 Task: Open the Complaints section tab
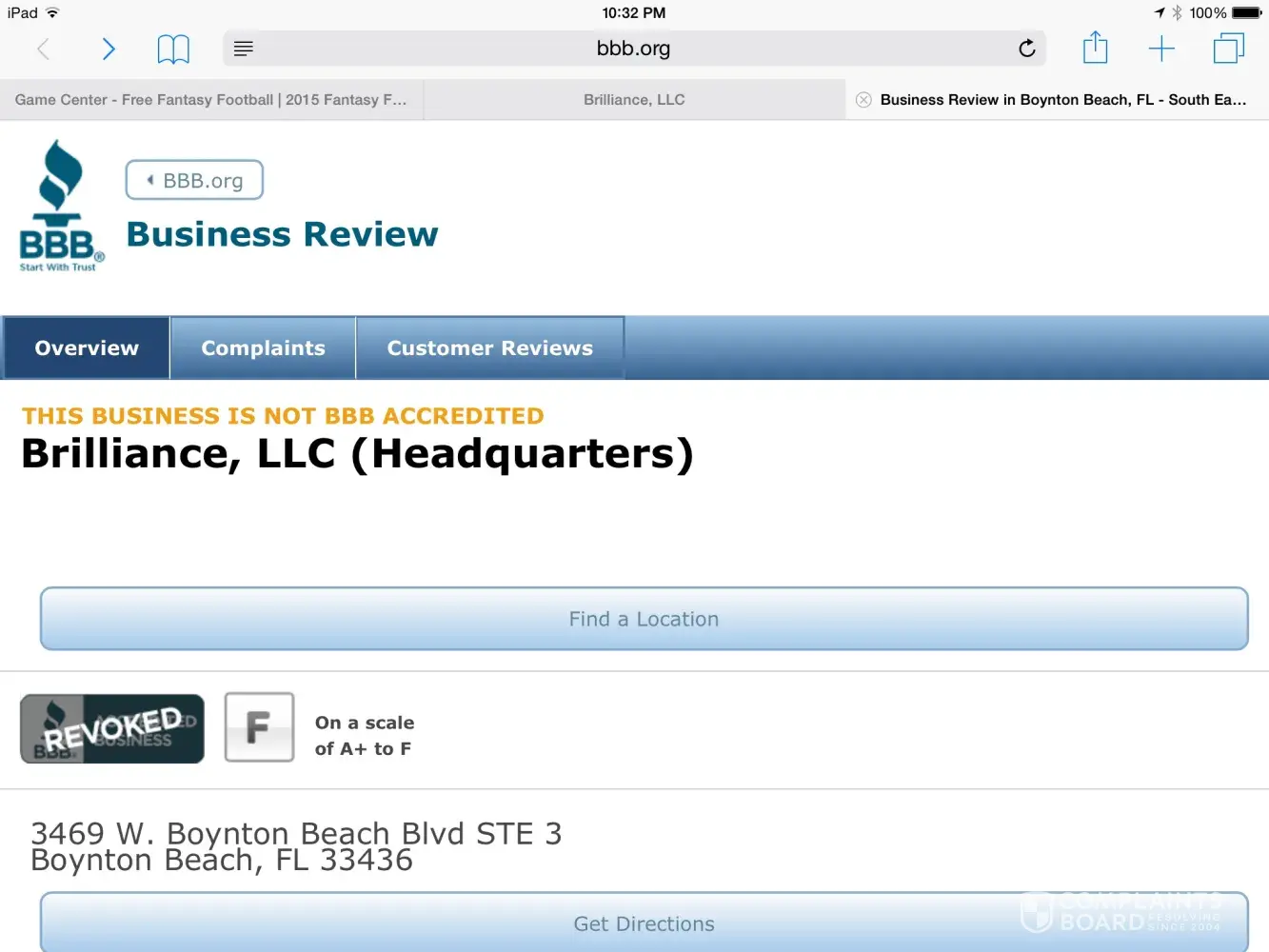click(x=263, y=348)
